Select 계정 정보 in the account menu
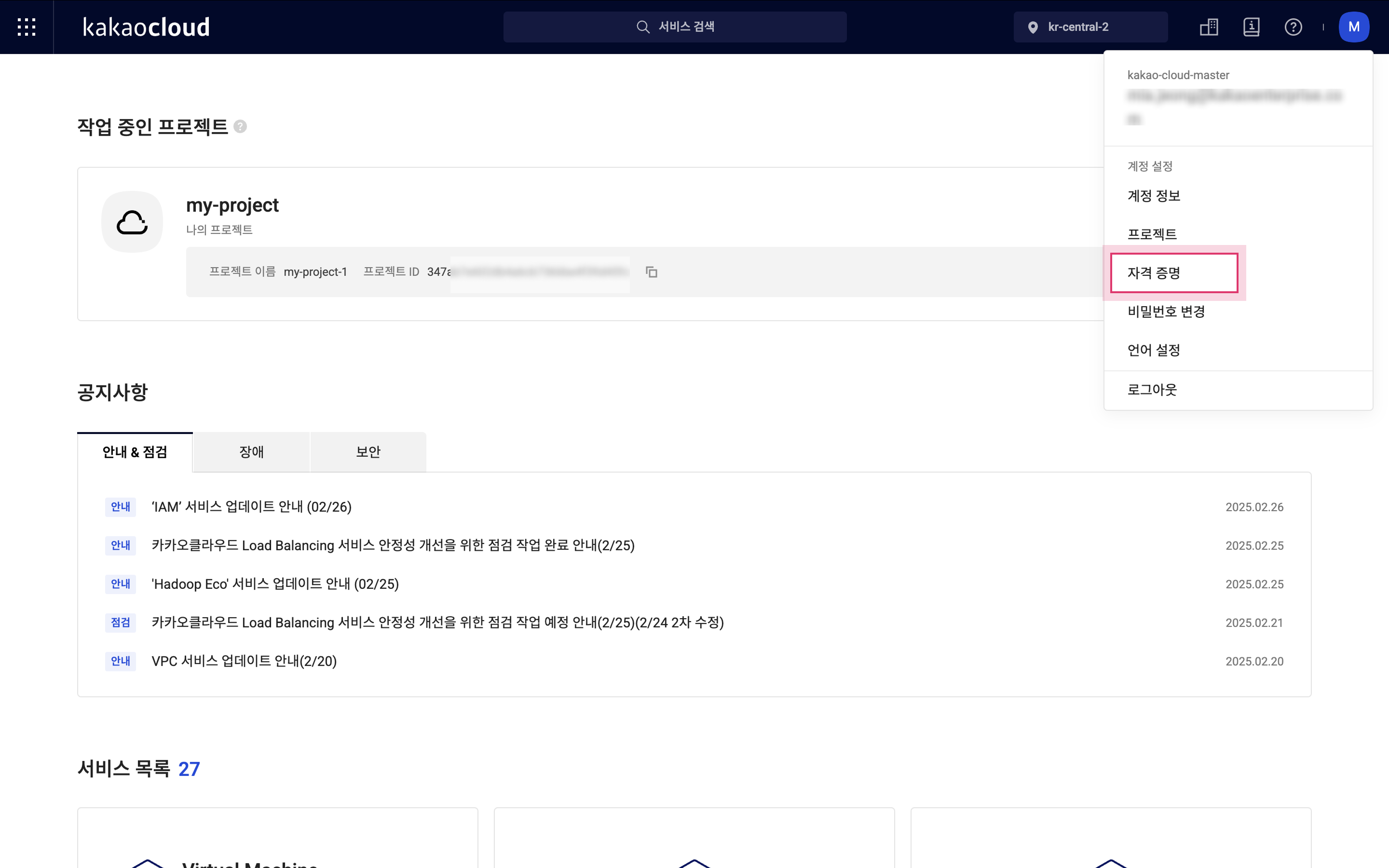This screenshot has height=868, width=1389. (x=1154, y=196)
